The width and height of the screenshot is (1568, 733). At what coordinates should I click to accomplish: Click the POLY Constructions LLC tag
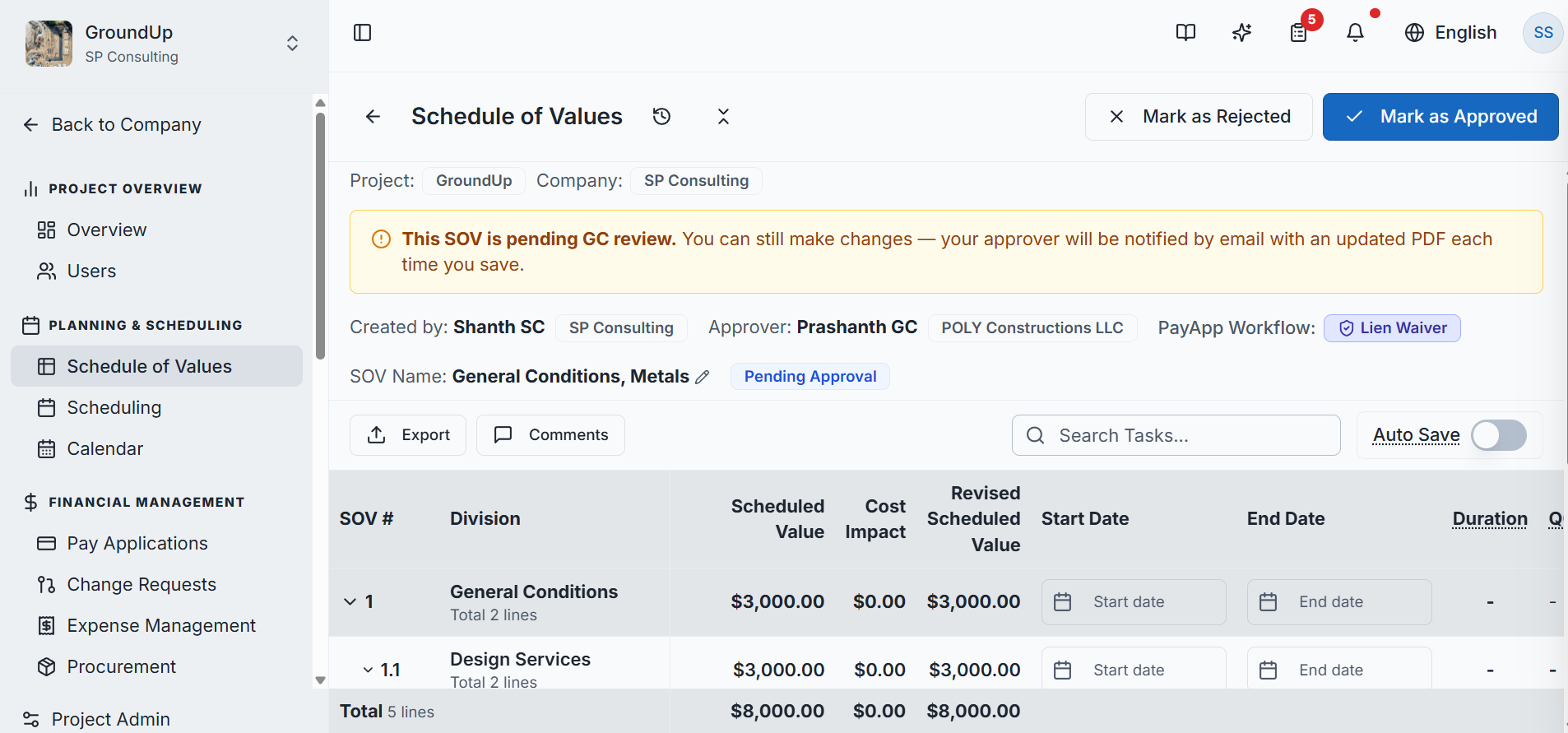click(x=1032, y=328)
